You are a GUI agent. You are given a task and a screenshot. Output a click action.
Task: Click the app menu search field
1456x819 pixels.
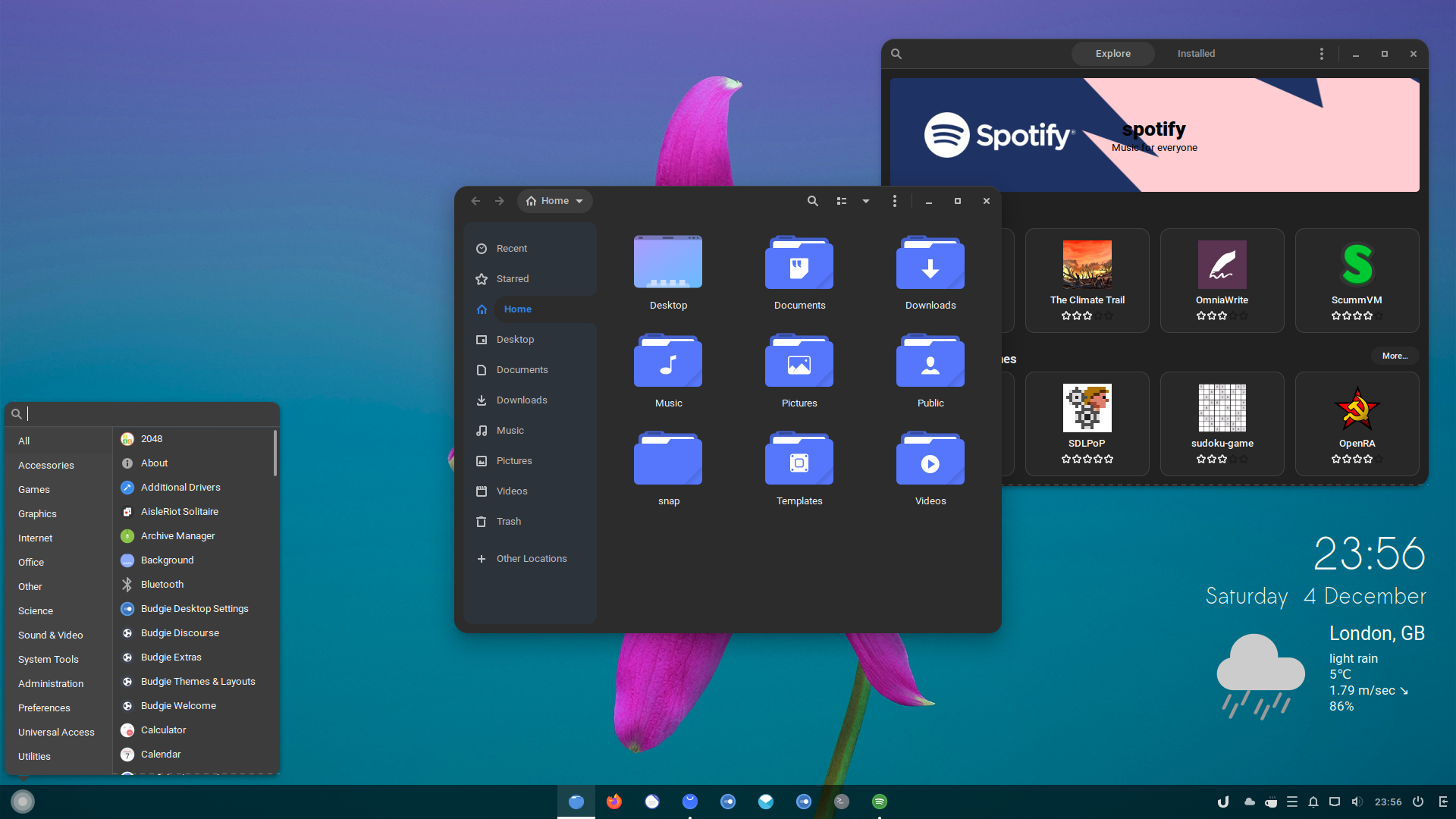[143, 414]
